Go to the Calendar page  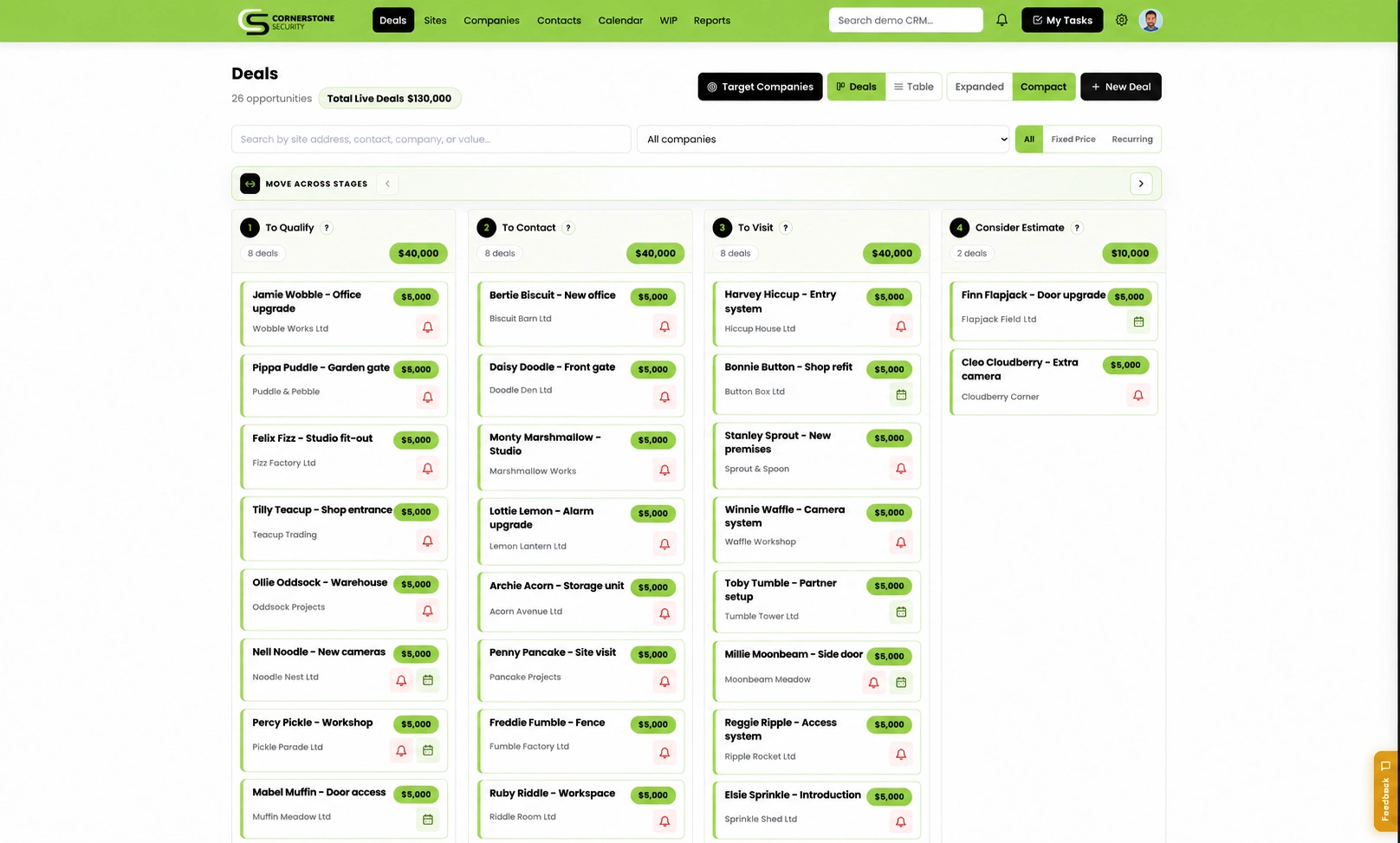(x=620, y=20)
